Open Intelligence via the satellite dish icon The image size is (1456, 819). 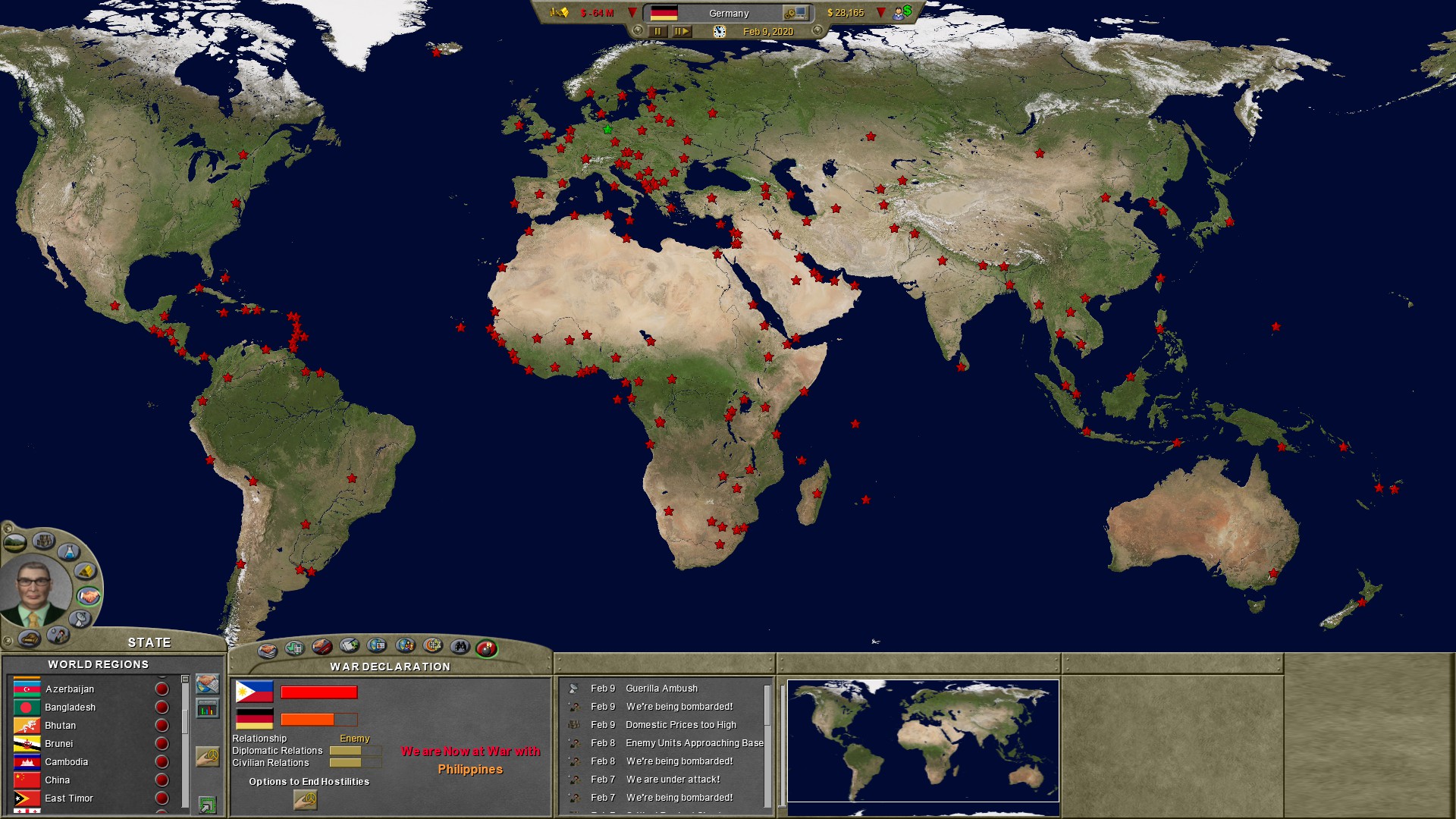point(78,620)
